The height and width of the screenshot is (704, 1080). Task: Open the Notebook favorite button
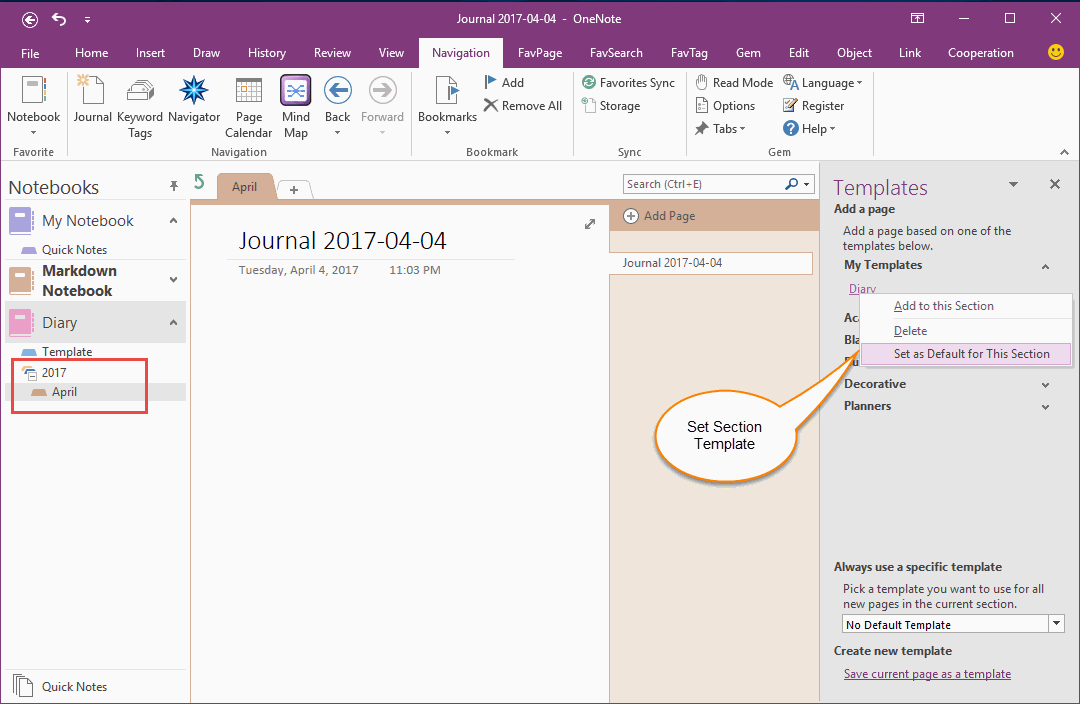coord(33,107)
